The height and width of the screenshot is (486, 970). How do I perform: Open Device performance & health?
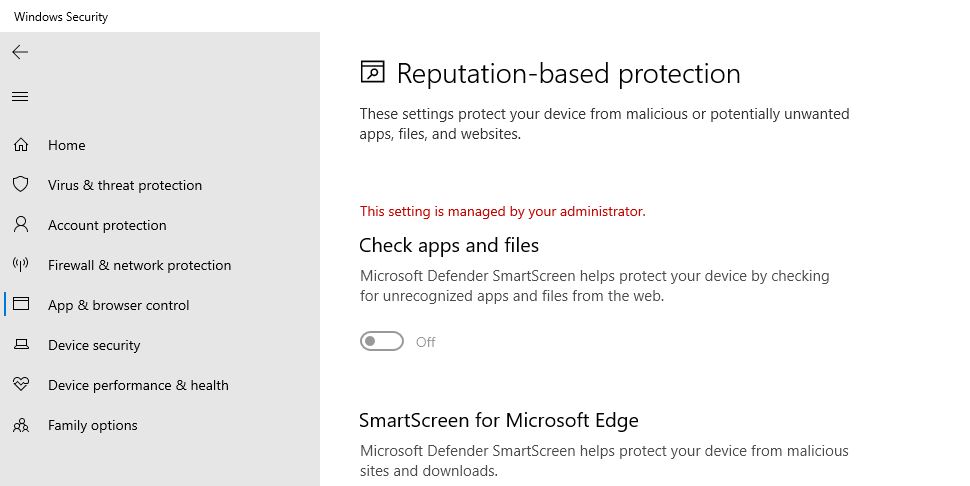[139, 385]
